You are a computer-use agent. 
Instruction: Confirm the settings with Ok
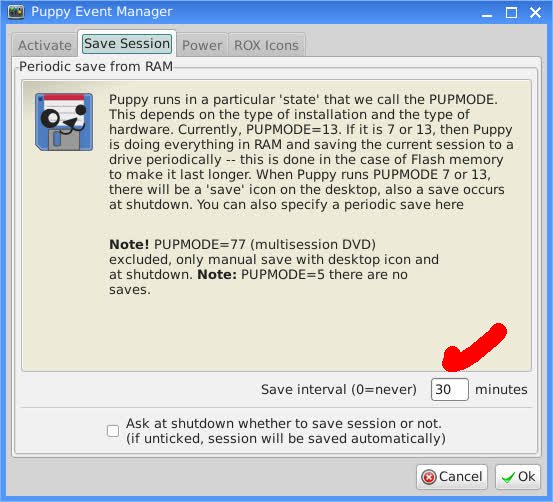518,477
